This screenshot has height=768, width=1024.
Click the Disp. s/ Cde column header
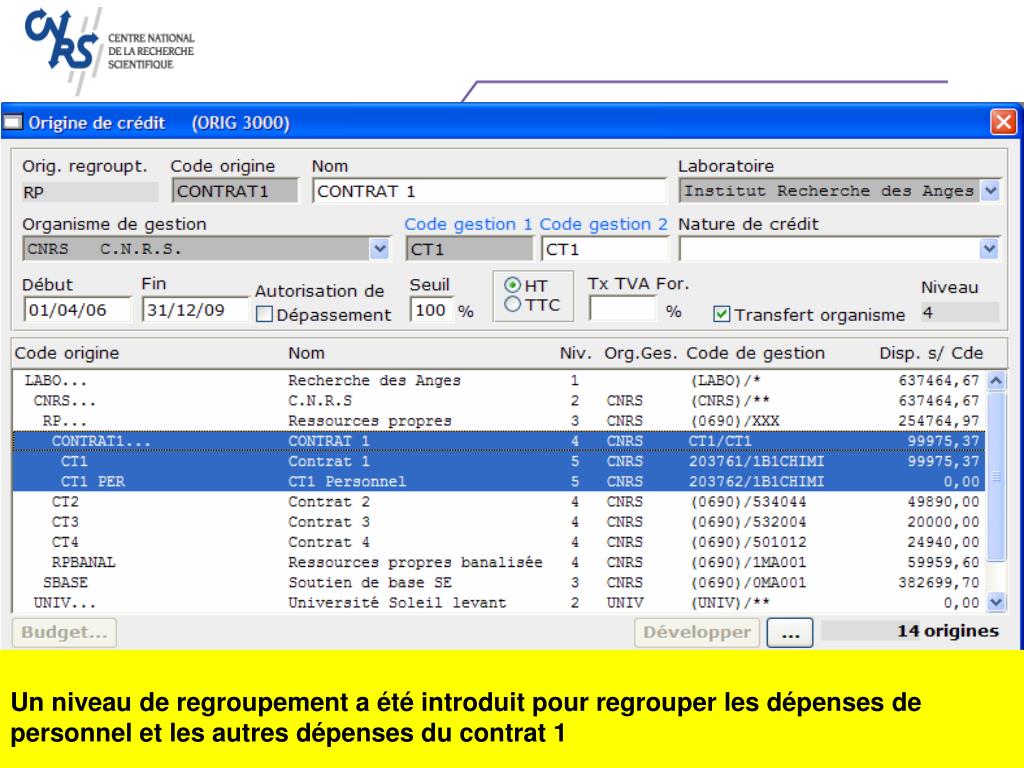tap(931, 353)
